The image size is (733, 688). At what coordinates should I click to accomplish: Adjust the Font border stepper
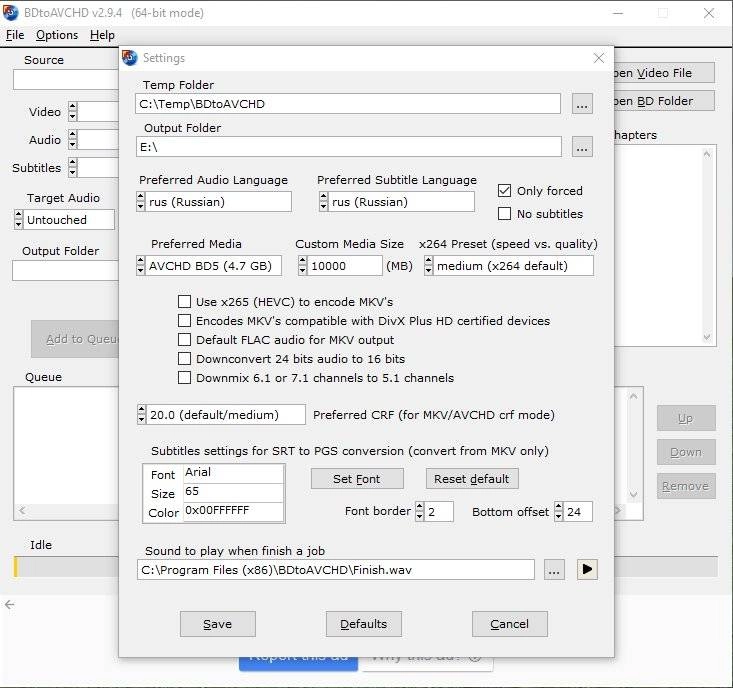[x=420, y=511]
